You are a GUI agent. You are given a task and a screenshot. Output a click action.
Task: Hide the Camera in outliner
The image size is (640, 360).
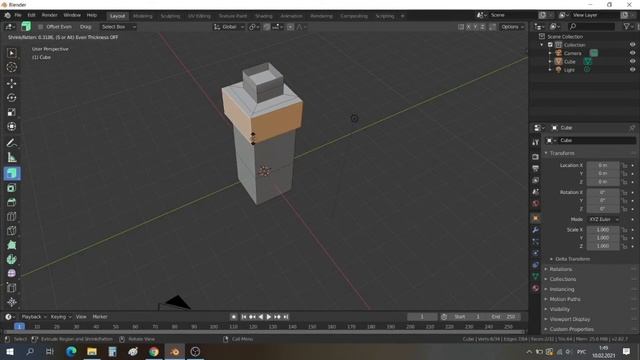[632, 53]
